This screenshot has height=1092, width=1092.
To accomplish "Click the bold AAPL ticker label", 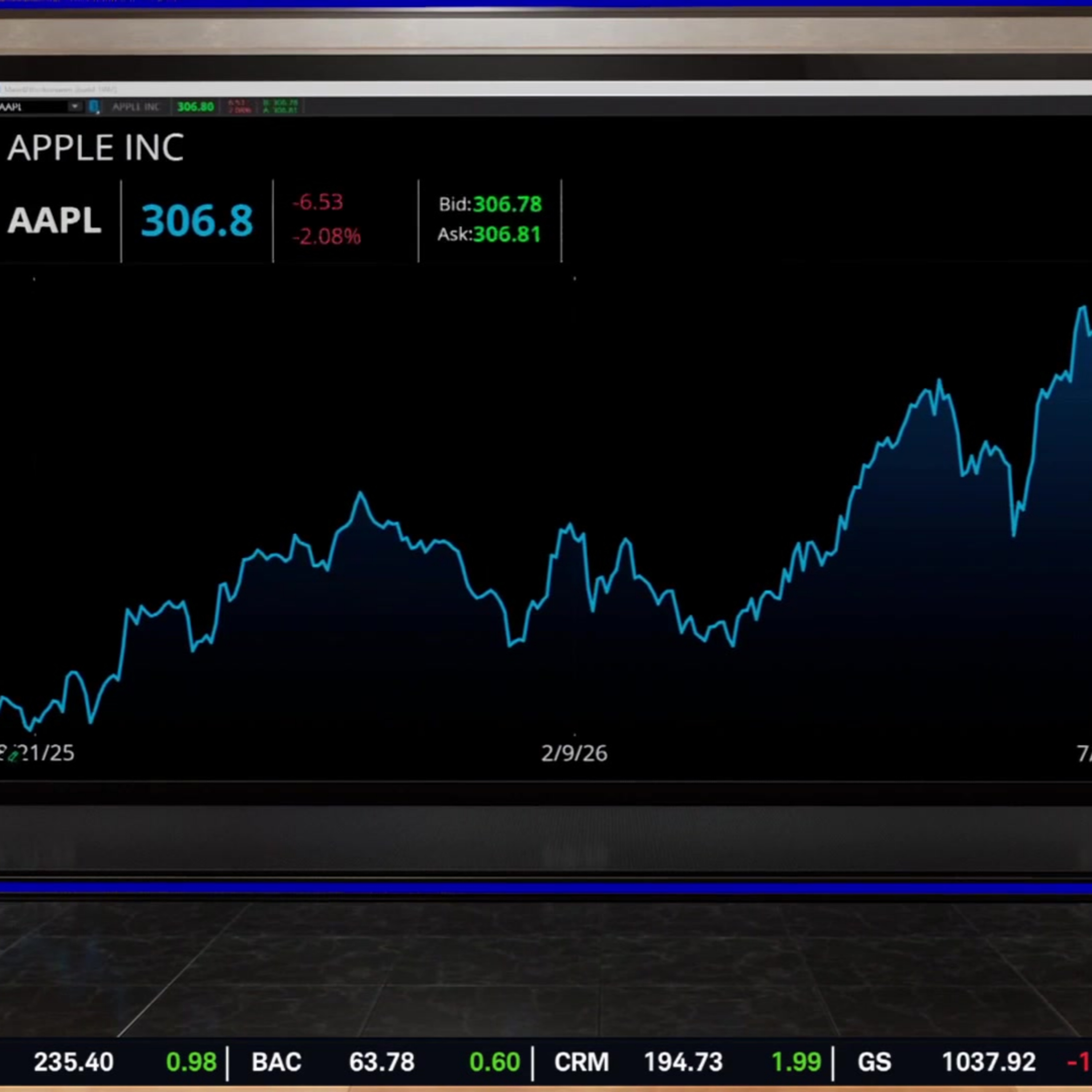I will [54, 221].
